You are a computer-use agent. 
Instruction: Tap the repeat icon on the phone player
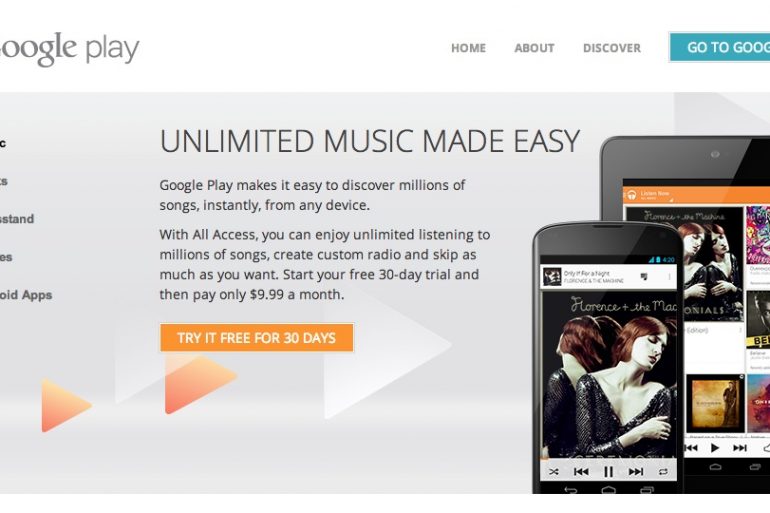(663, 472)
